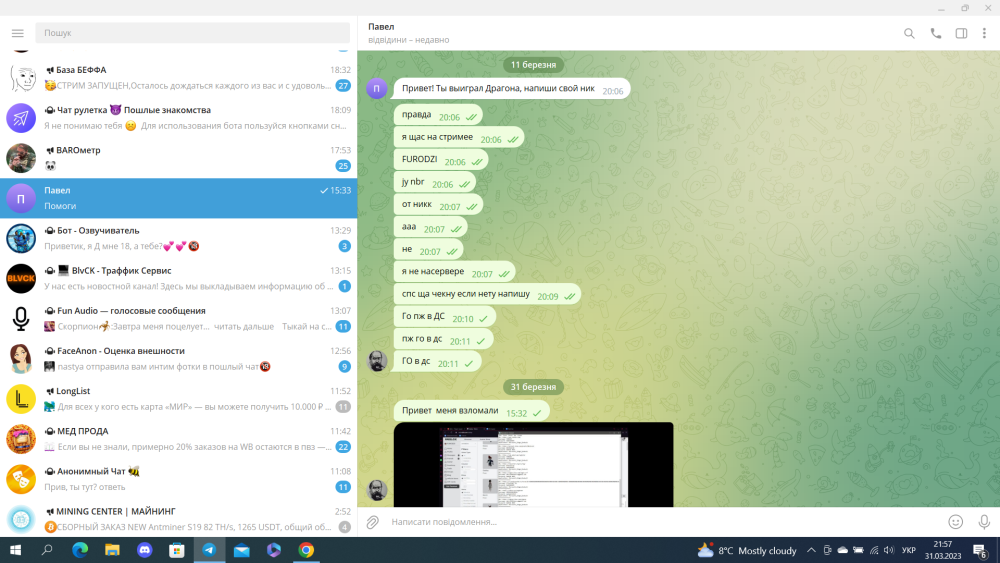Open the База БЕФФА channel
This screenshot has width=1000, height=563.
point(179,78)
